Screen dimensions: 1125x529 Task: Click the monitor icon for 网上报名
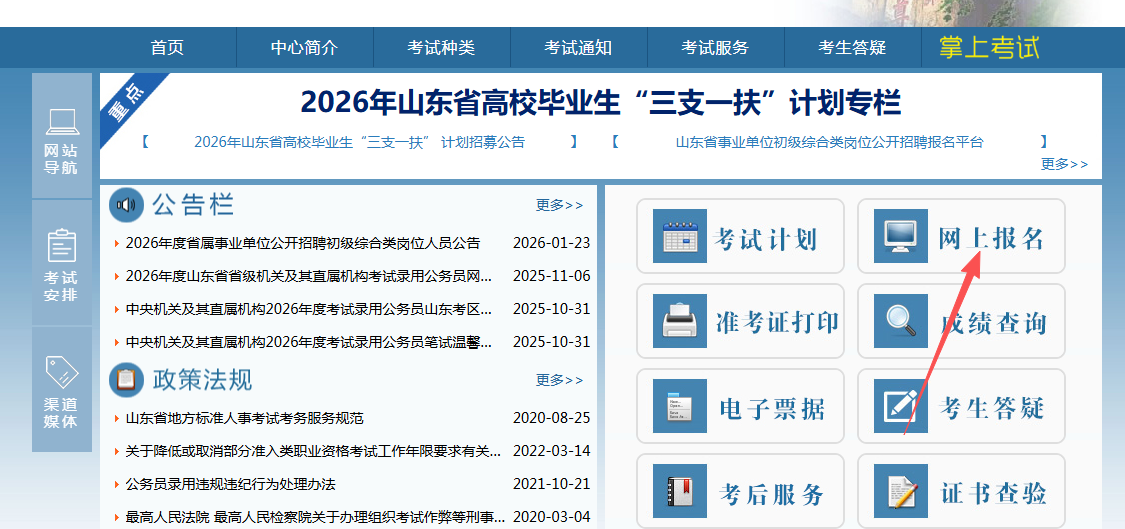[900, 237]
